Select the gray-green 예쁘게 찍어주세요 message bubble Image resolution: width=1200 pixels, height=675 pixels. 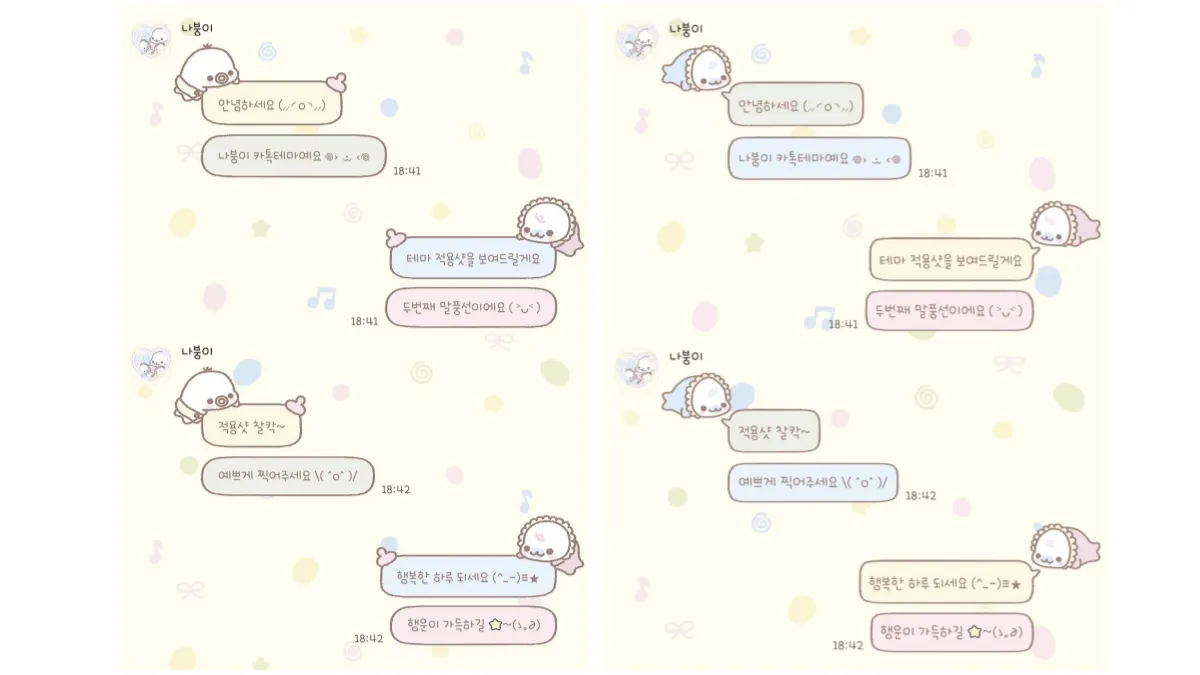288,477
